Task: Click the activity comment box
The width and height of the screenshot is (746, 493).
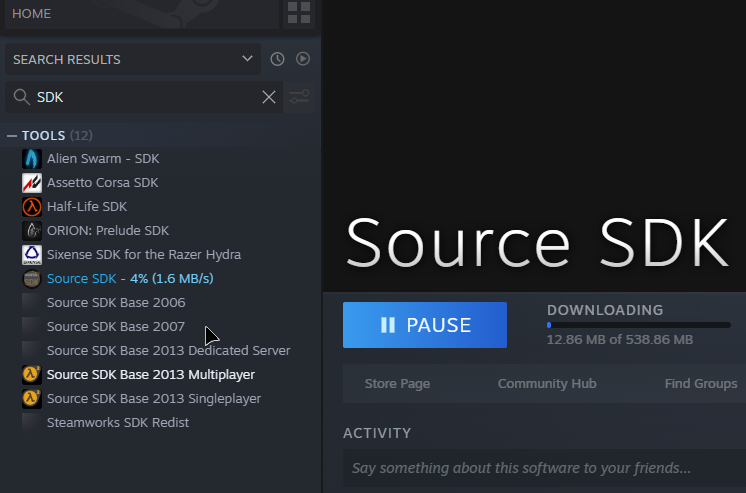Action: [x=544, y=468]
